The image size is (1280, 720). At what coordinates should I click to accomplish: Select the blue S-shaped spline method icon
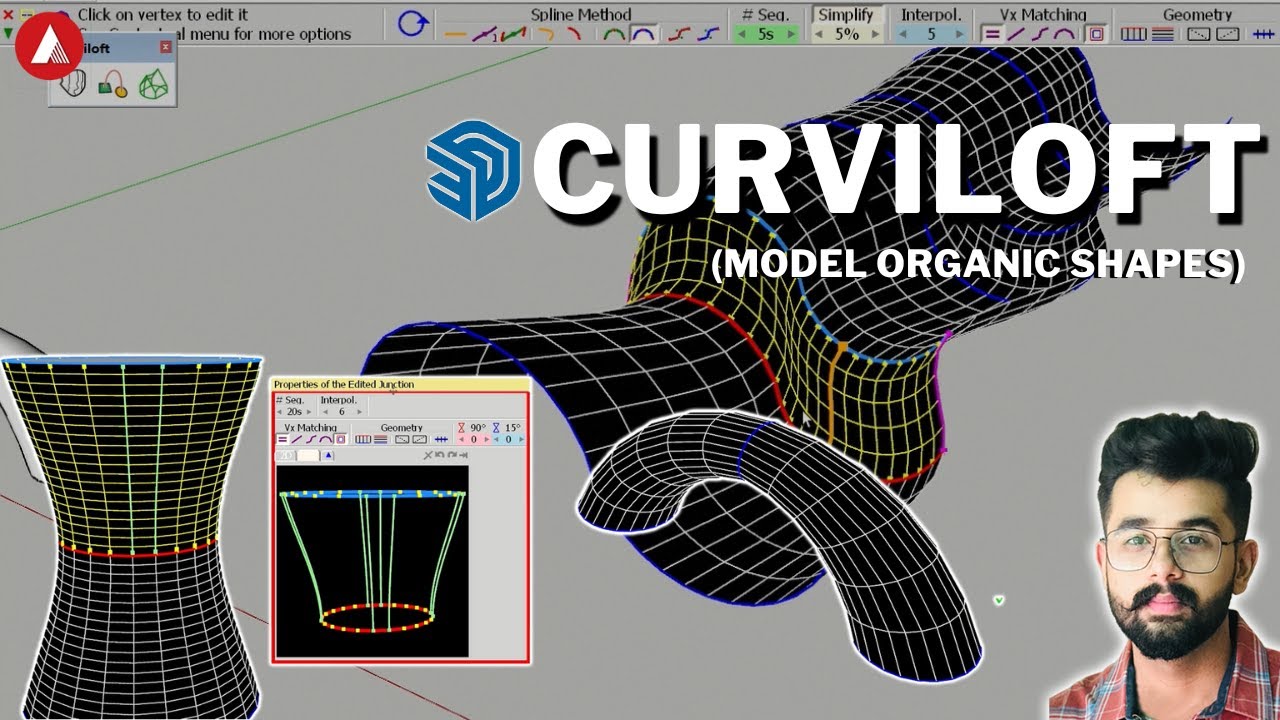[x=707, y=34]
